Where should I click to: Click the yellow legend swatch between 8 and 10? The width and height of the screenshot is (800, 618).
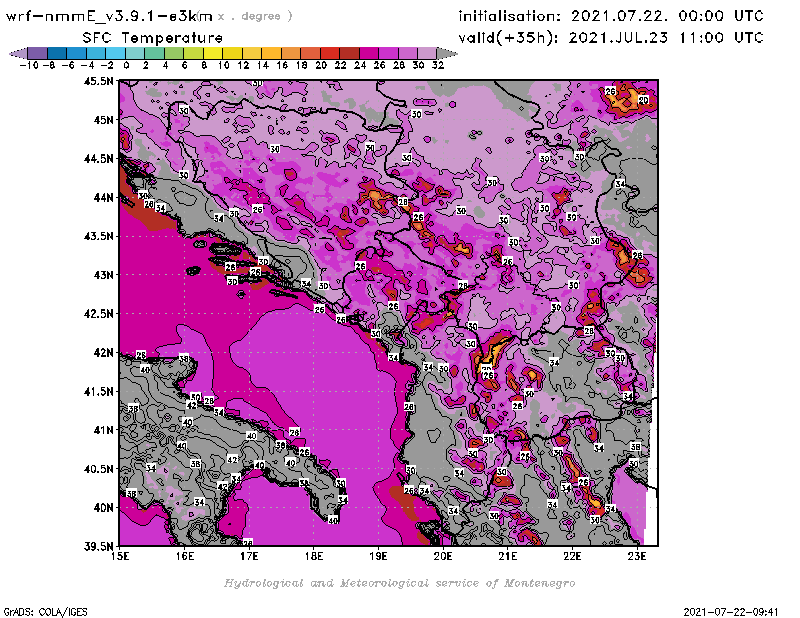(213, 53)
